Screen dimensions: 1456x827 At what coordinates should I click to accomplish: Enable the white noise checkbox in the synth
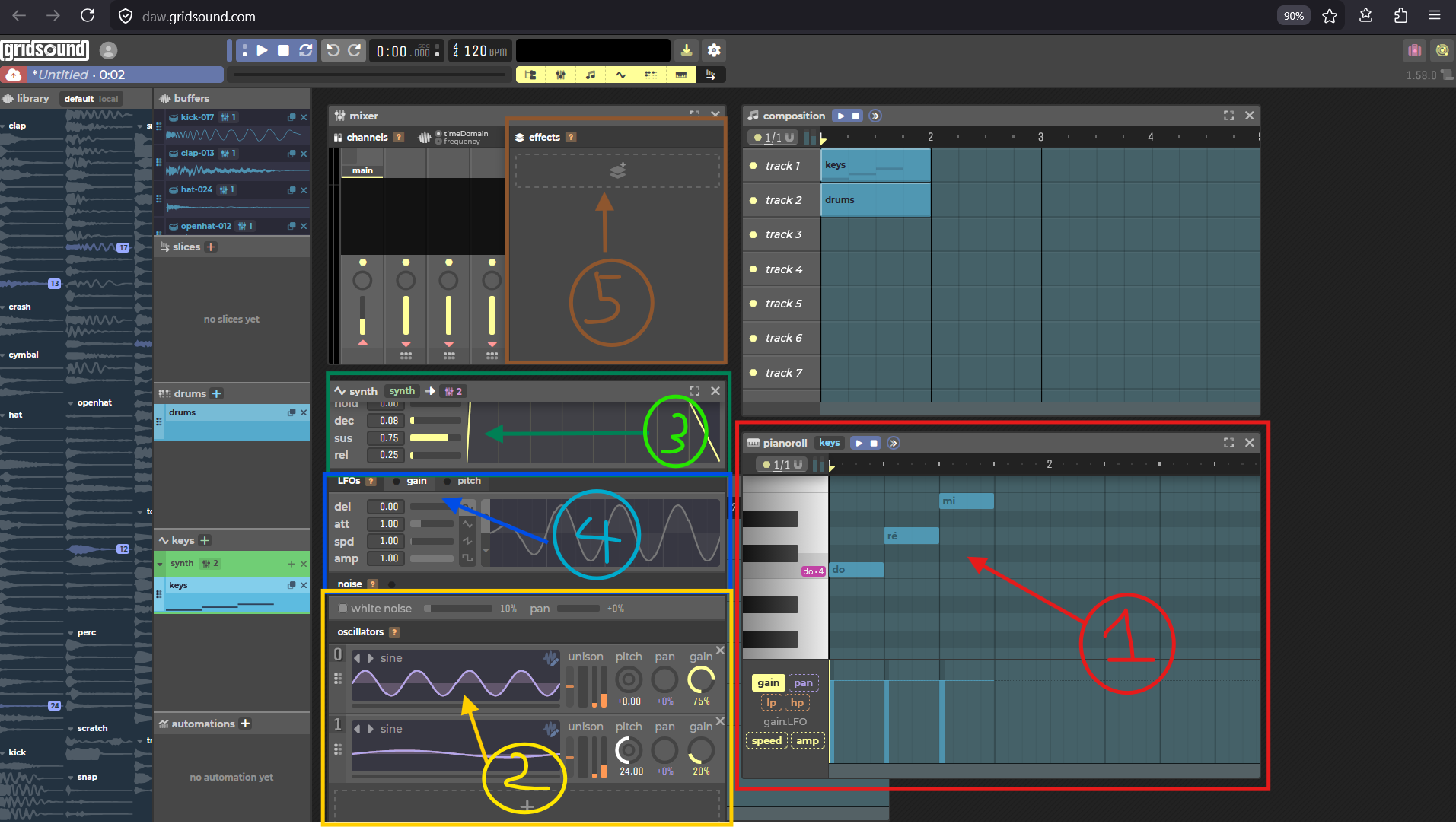[x=341, y=608]
